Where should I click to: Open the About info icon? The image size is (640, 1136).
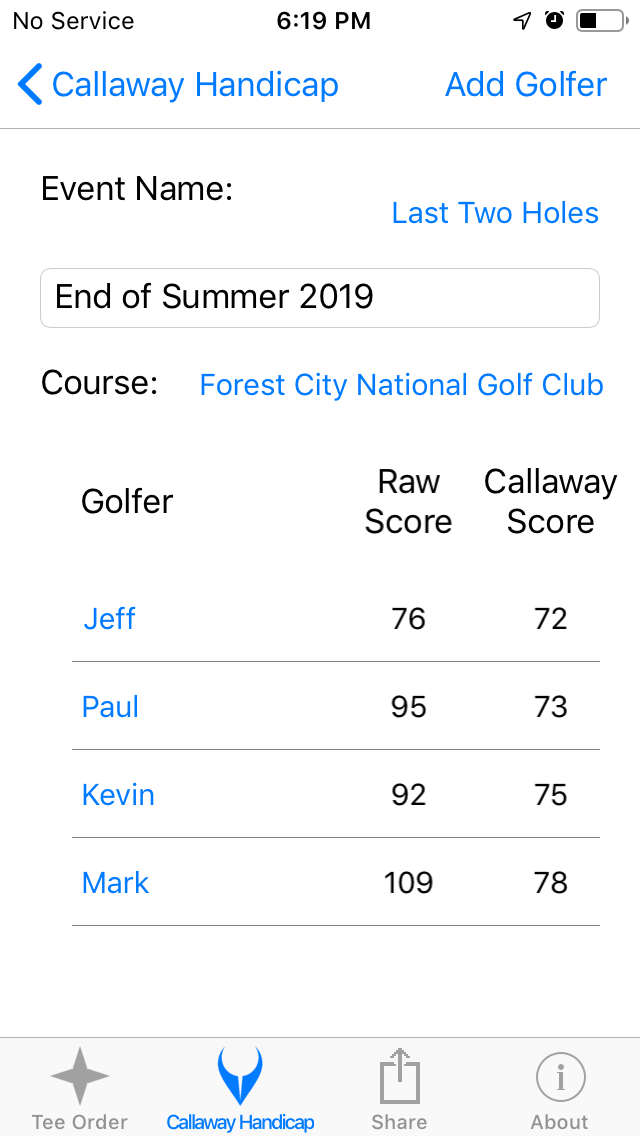click(x=559, y=1077)
